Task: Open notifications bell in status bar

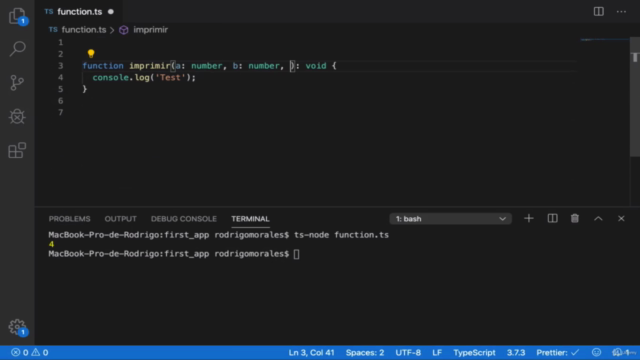Action: (620, 352)
